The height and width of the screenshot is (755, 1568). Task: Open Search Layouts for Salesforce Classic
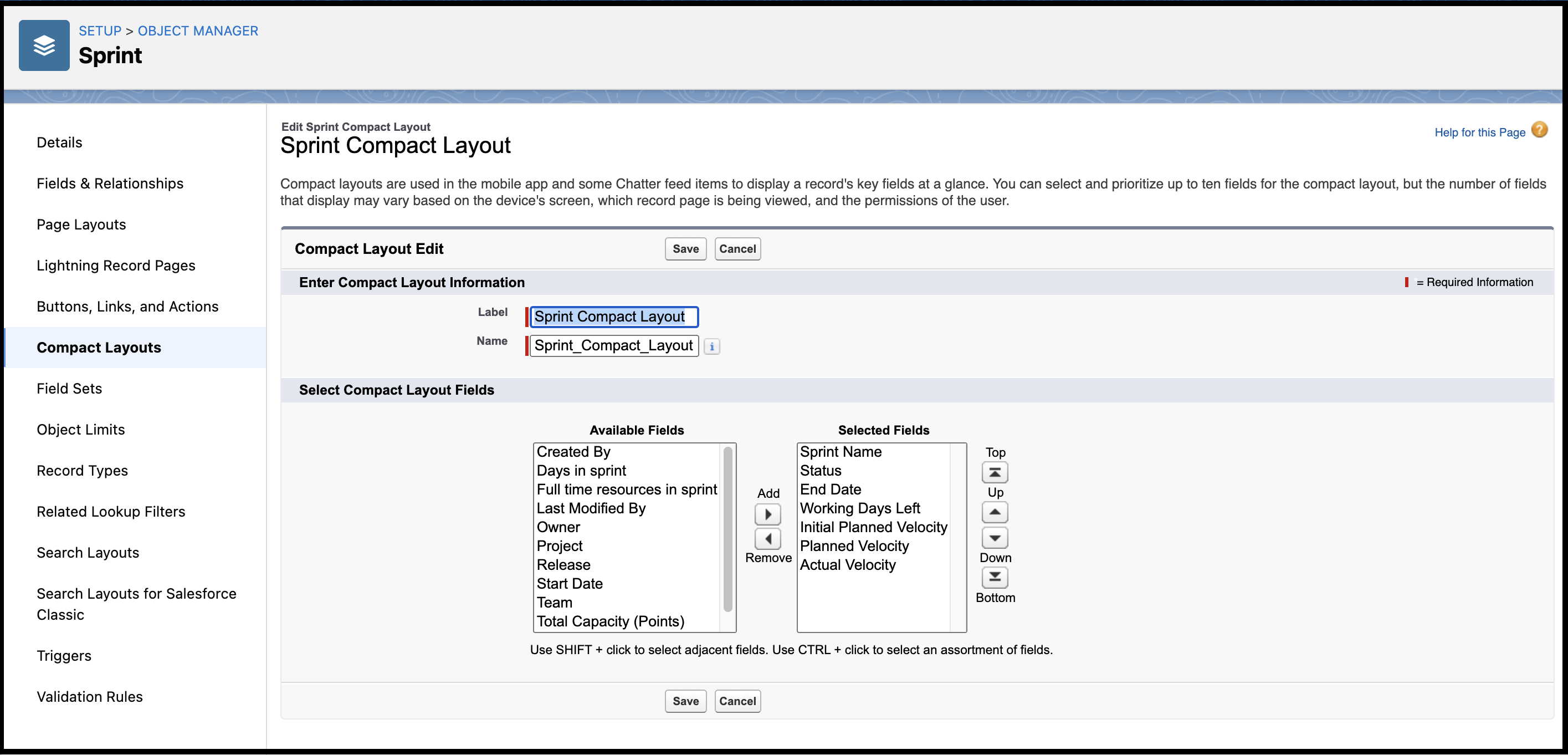[136, 604]
